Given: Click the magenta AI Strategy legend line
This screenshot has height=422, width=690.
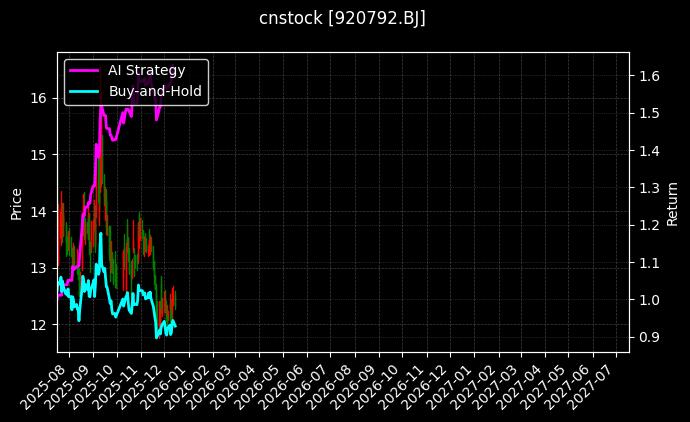Looking at the screenshot, I should (85, 71).
